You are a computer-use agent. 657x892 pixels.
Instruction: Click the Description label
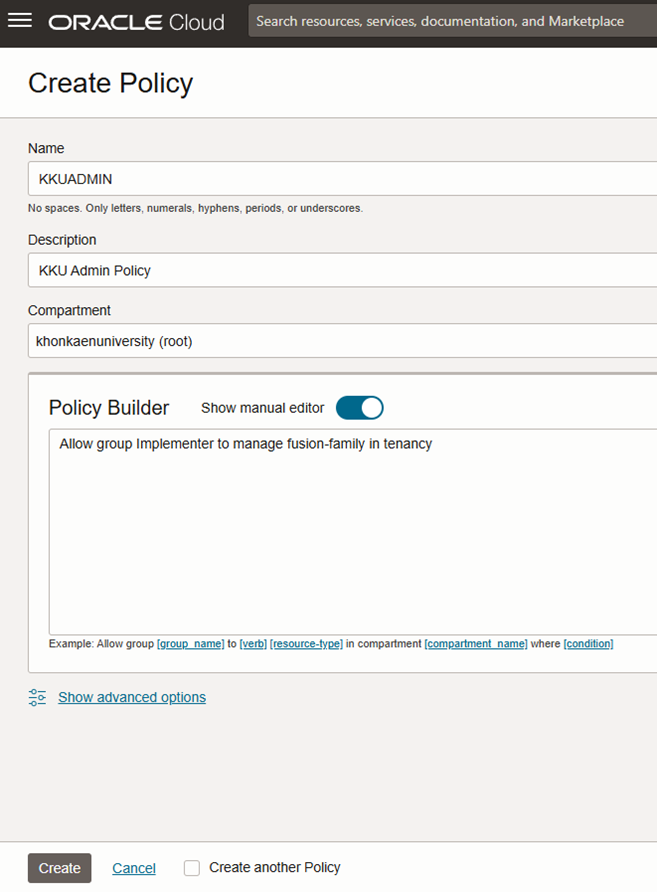click(x=62, y=239)
